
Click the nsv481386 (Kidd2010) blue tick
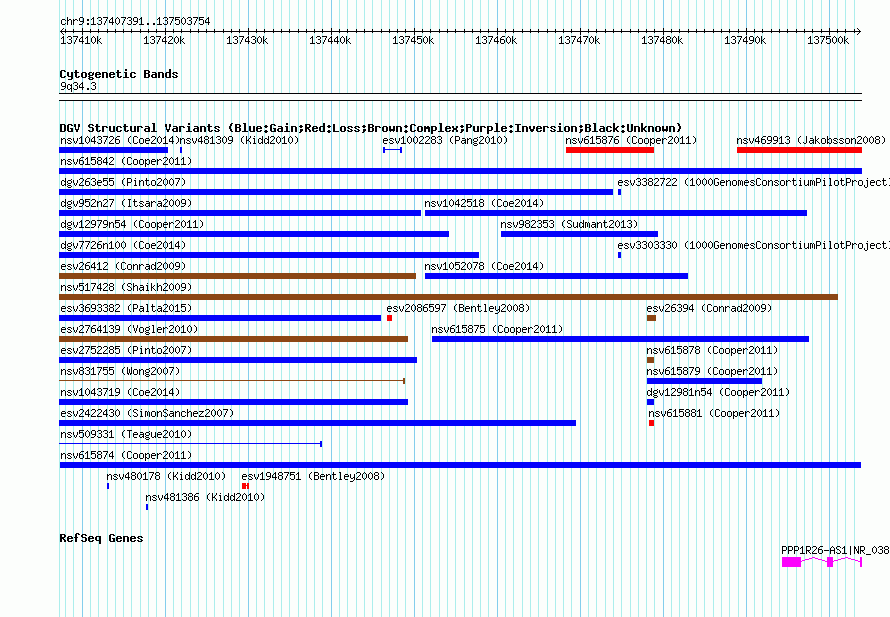click(147, 507)
